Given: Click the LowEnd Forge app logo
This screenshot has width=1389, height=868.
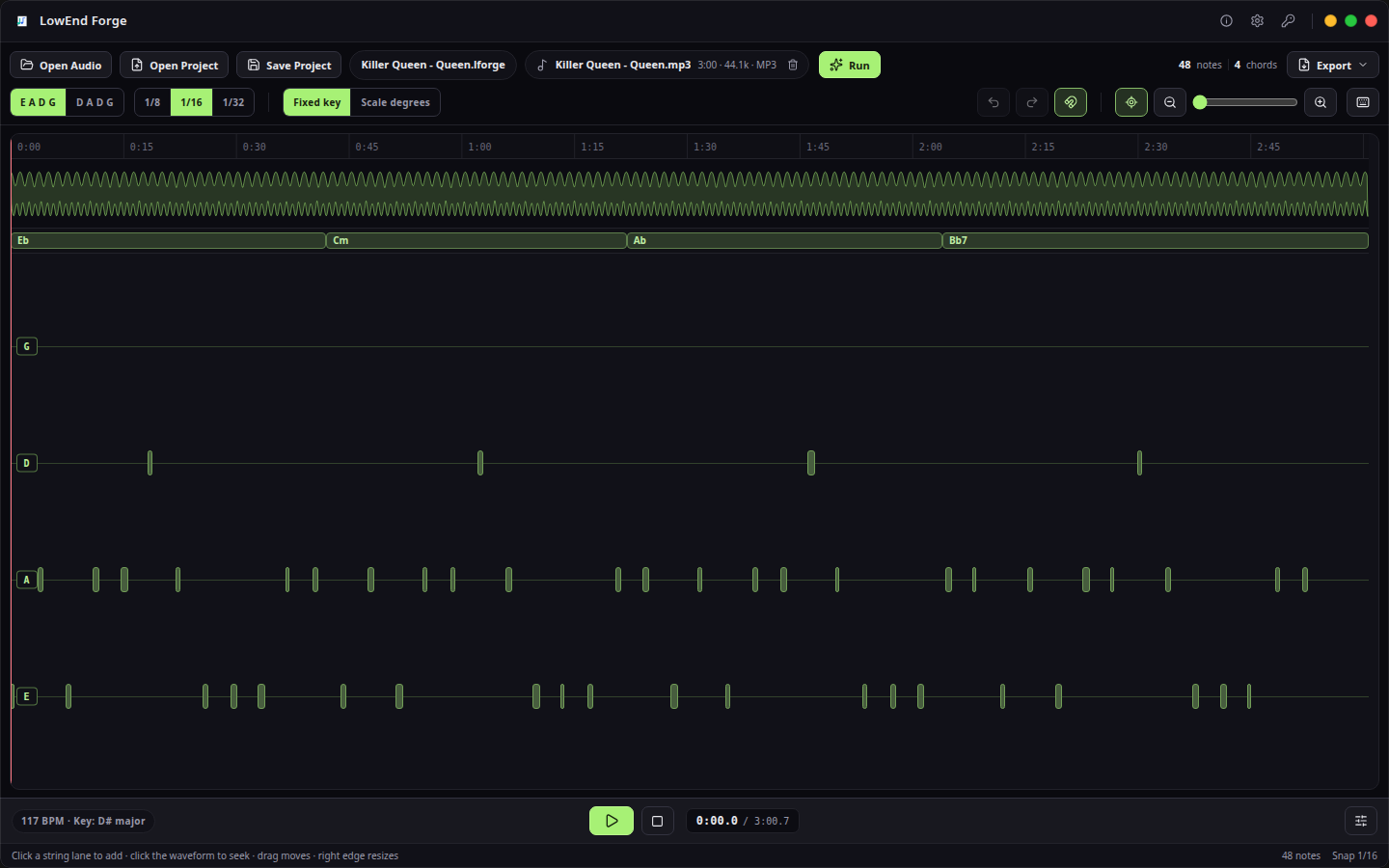Looking at the screenshot, I should click(x=22, y=20).
